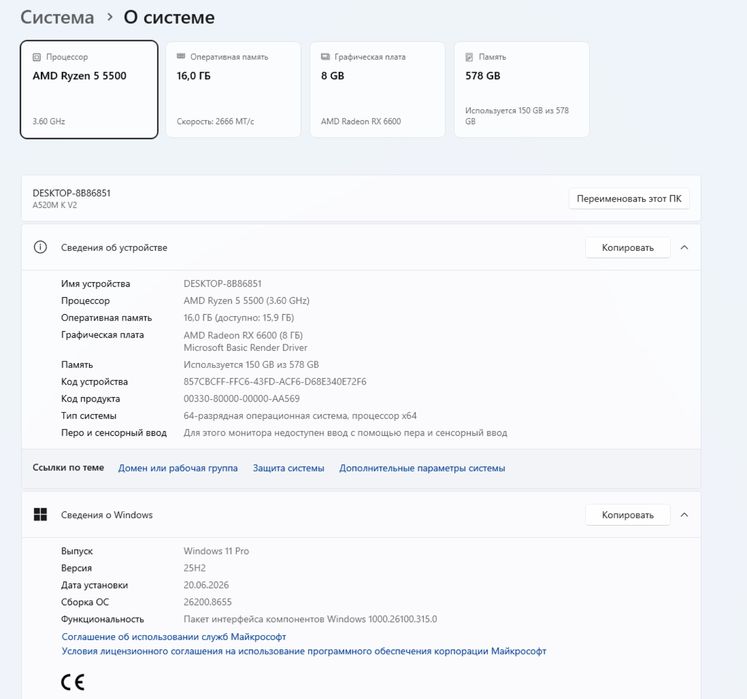This screenshot has width=747, height=699.
Task: Click 3.60 GHz on processor card
Action: click(49, 122)
